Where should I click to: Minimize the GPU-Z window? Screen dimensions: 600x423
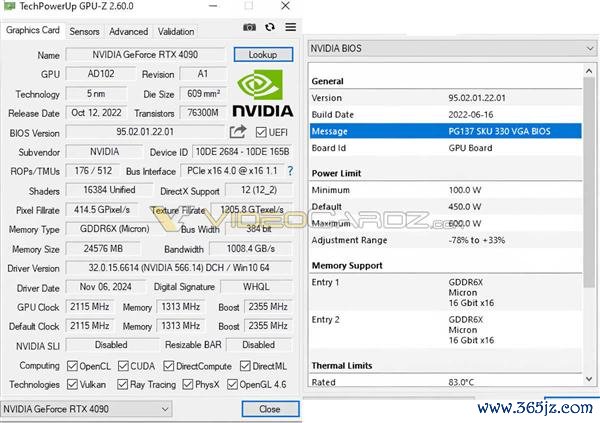(x=214, y=6)
